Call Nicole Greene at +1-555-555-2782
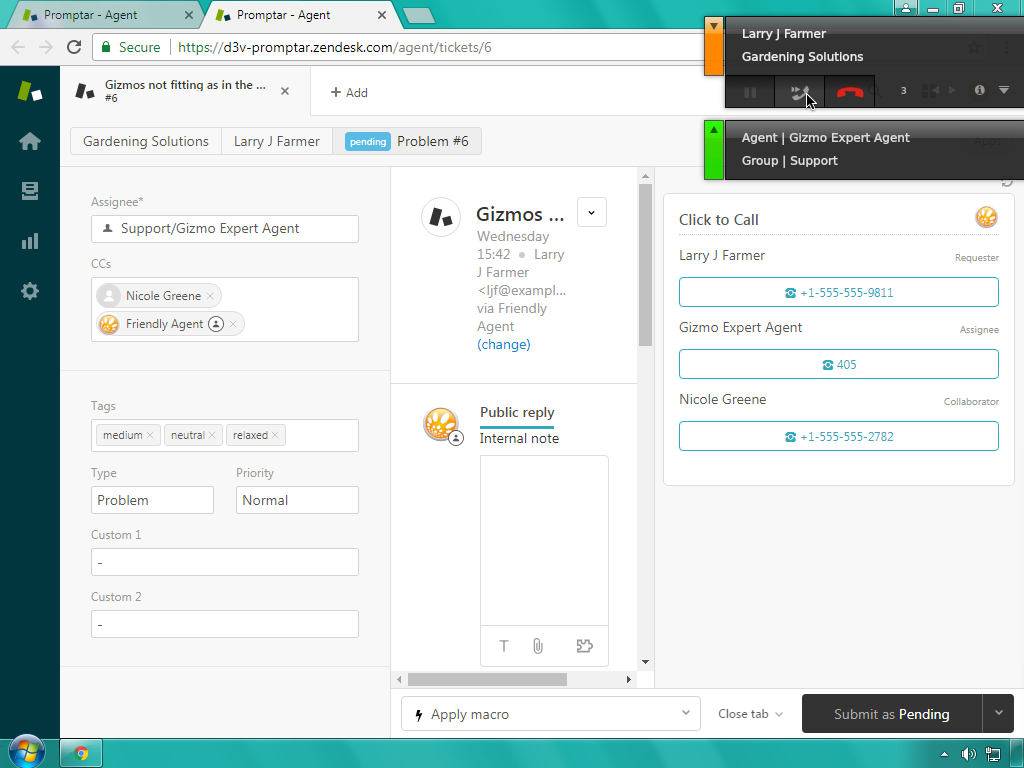This screenshot has height=768, width=1024. coord(839,436)
